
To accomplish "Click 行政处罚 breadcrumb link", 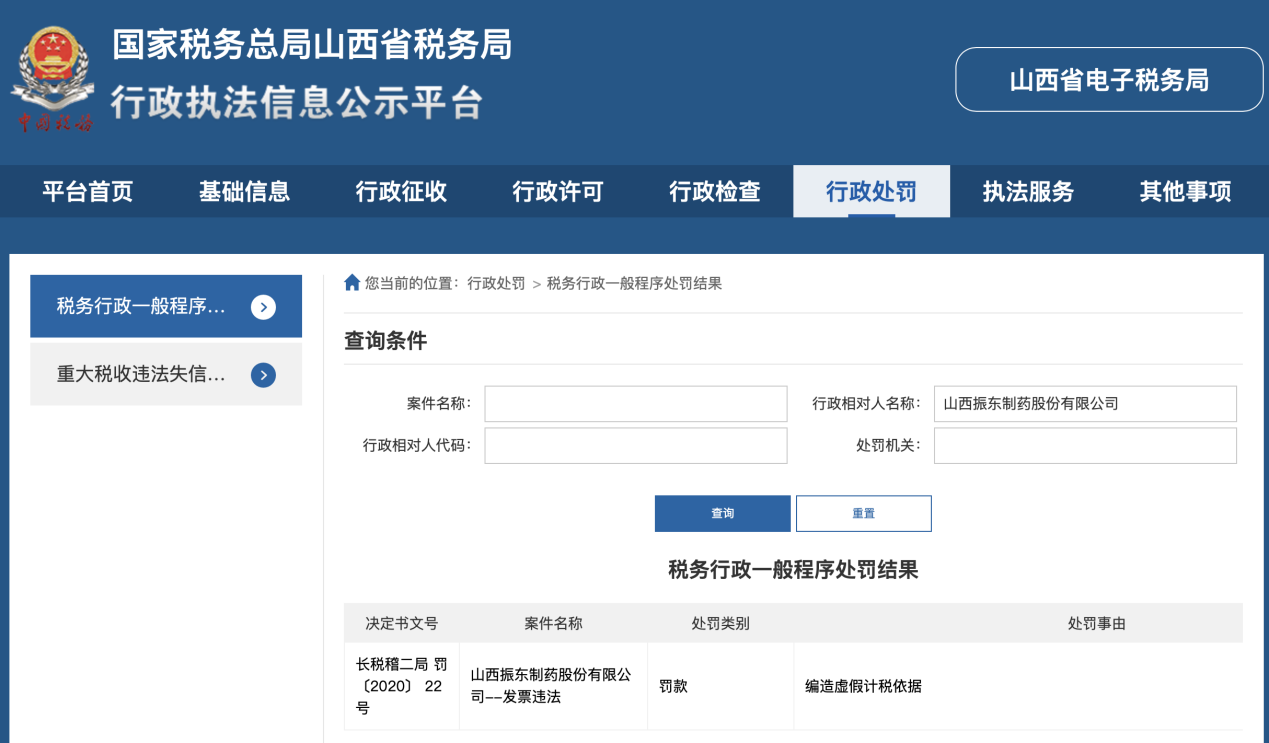I will click(x=496, y=283).
